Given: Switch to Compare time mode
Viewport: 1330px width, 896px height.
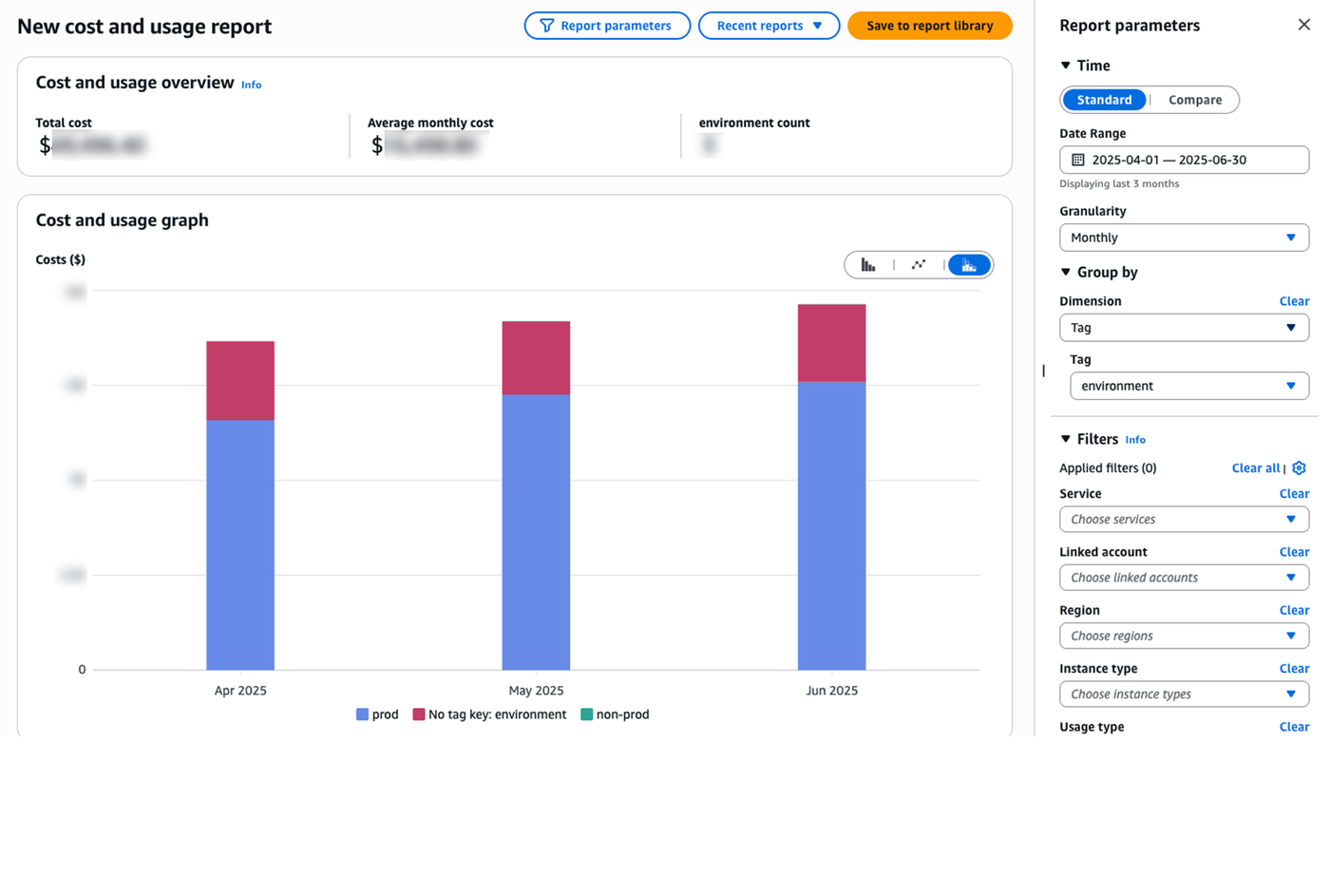Looking at the screenshot, I should click(1195, 100).
